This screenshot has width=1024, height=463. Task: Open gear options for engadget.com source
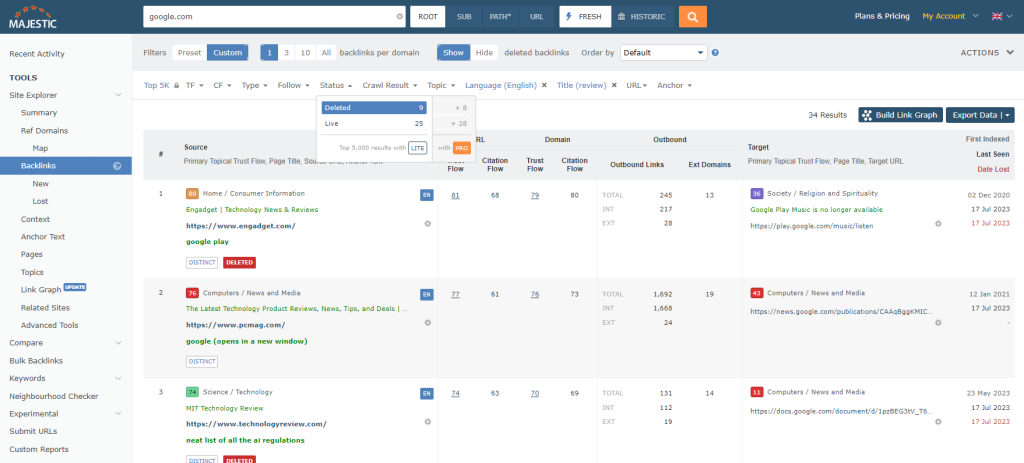click(428, 223)
